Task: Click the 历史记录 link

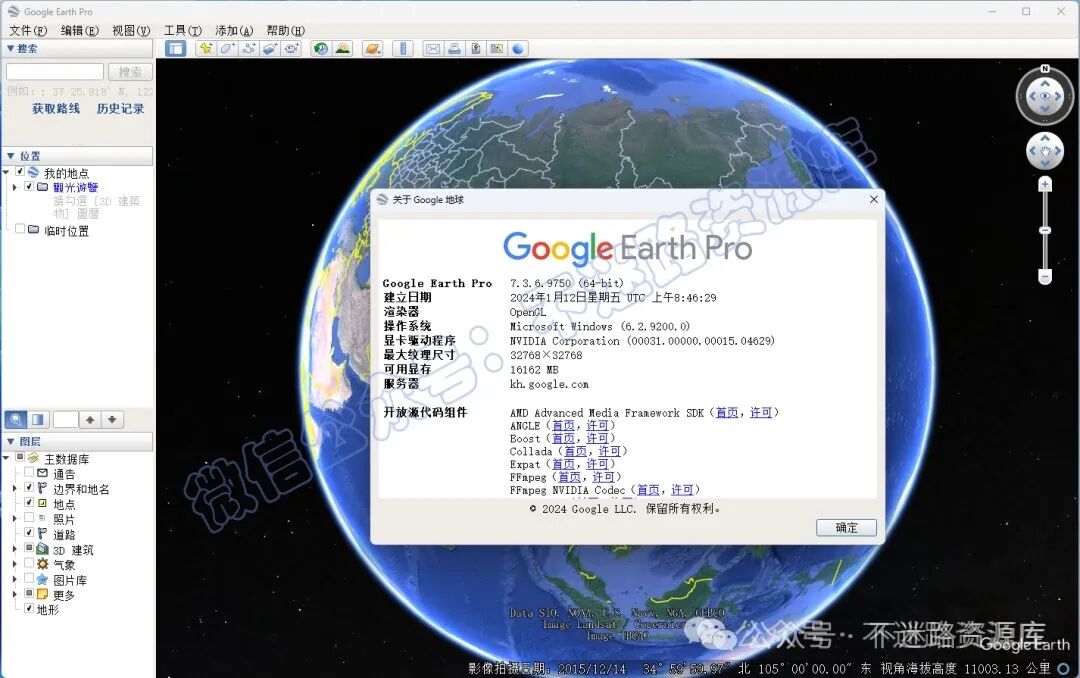Action: pyautogui.click(x=121, y=108)
